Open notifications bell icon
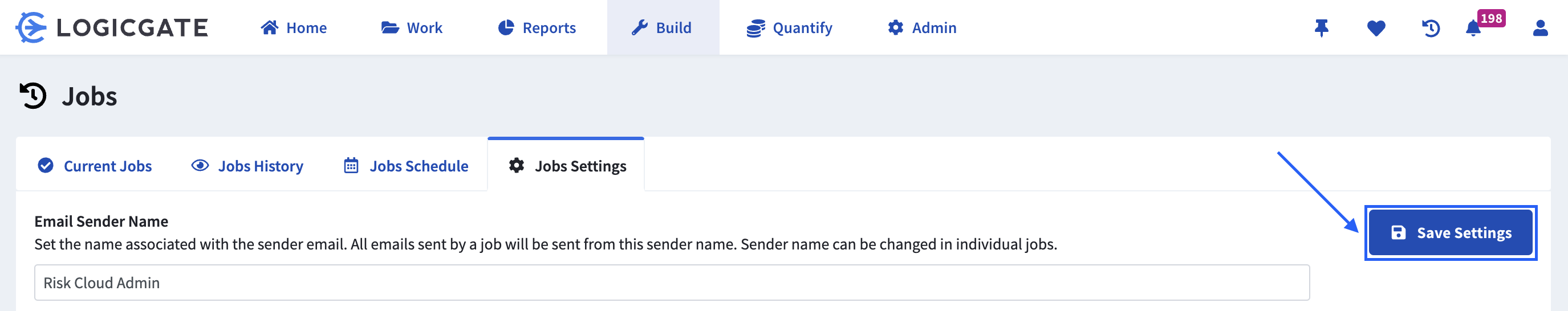 [x=1473, y=28]
